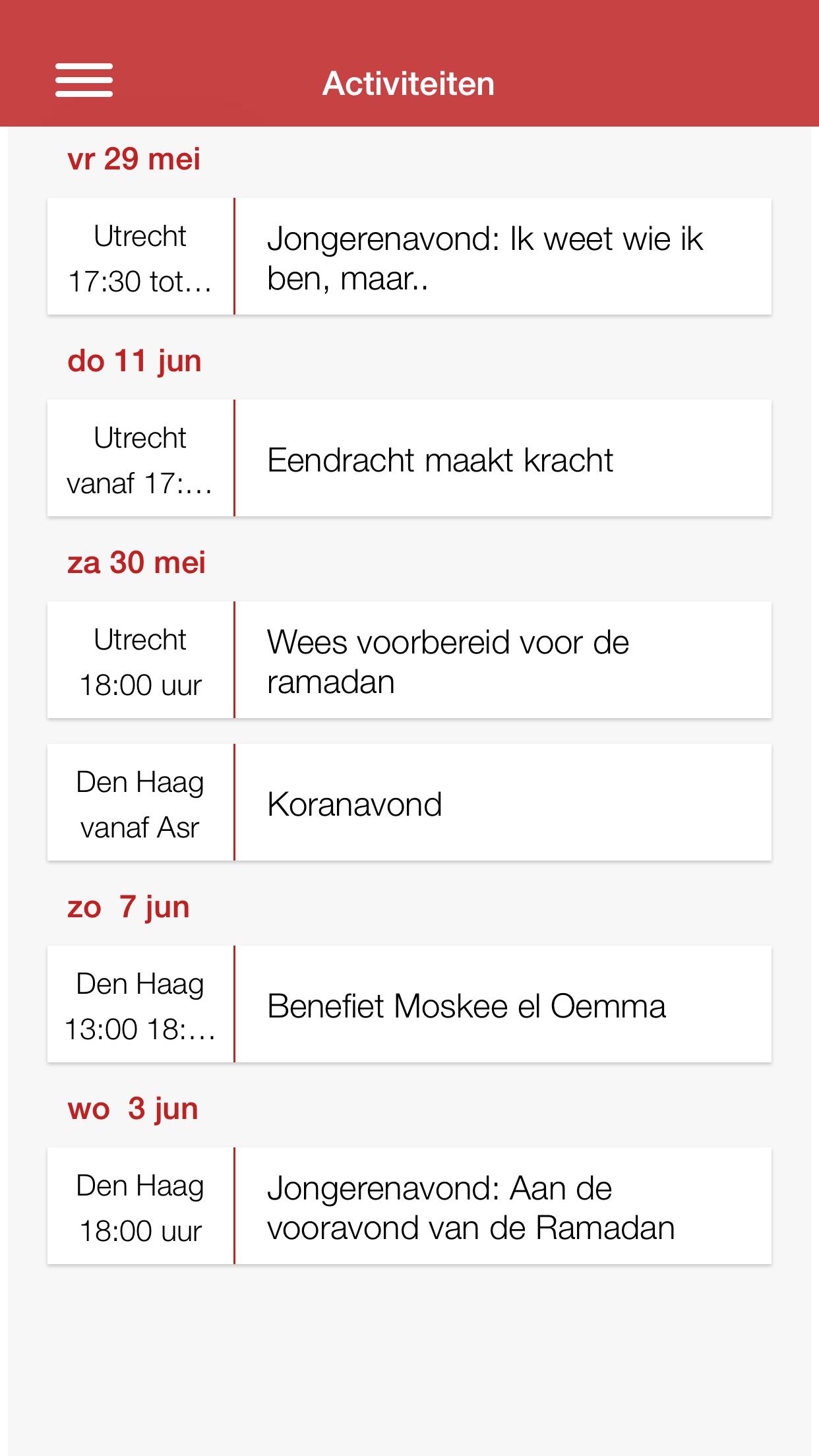Tap the 'Utrecht 17:30 tot…' time cell
Image resolution: width=819 pixels, height=1456 pixels.
coord(140,257)
